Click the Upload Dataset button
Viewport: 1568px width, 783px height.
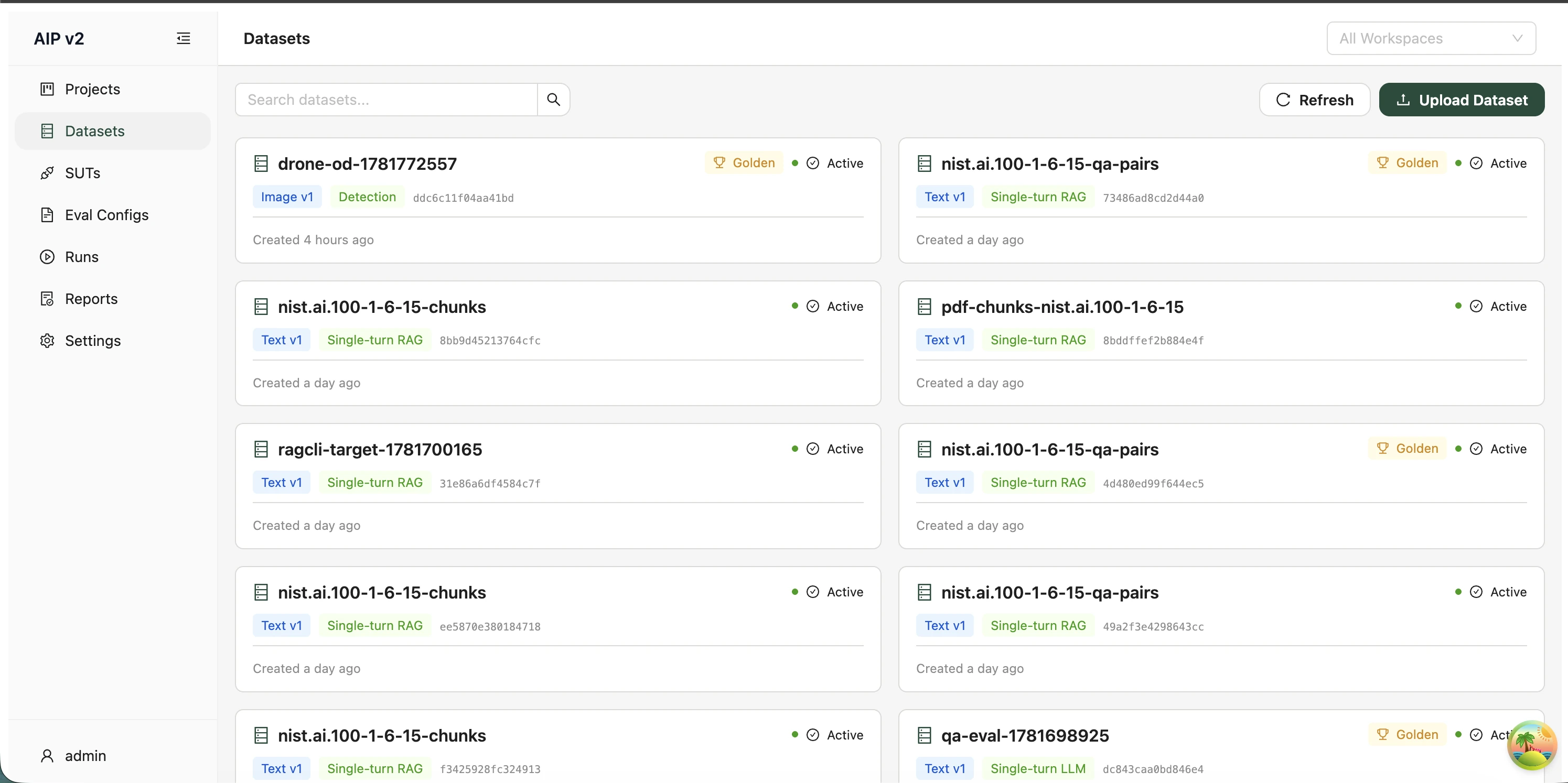pyautogui.click(x=1462, y=99)
